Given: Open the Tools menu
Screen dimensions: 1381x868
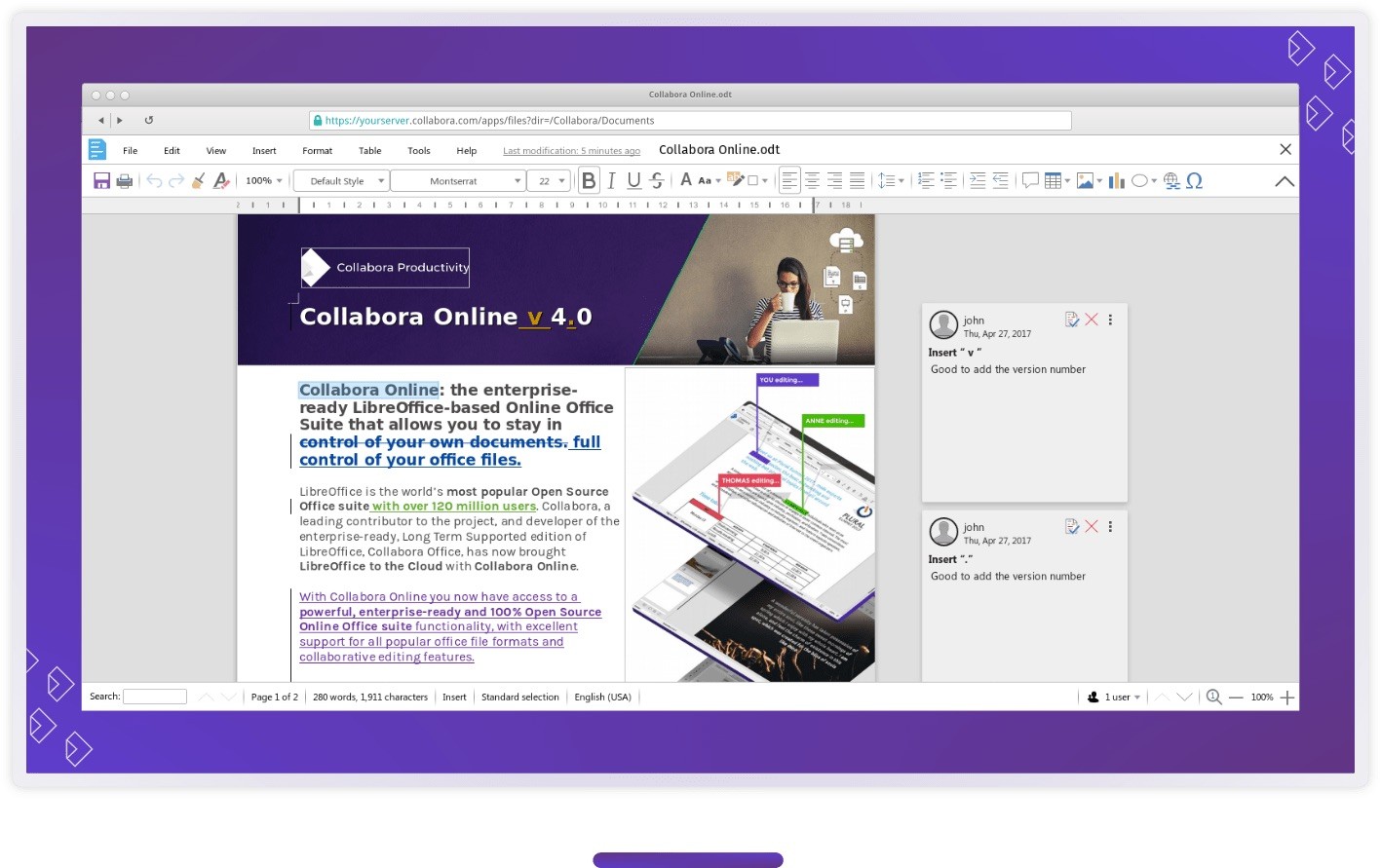Looking at the screenshot, I should pos(419,151).
